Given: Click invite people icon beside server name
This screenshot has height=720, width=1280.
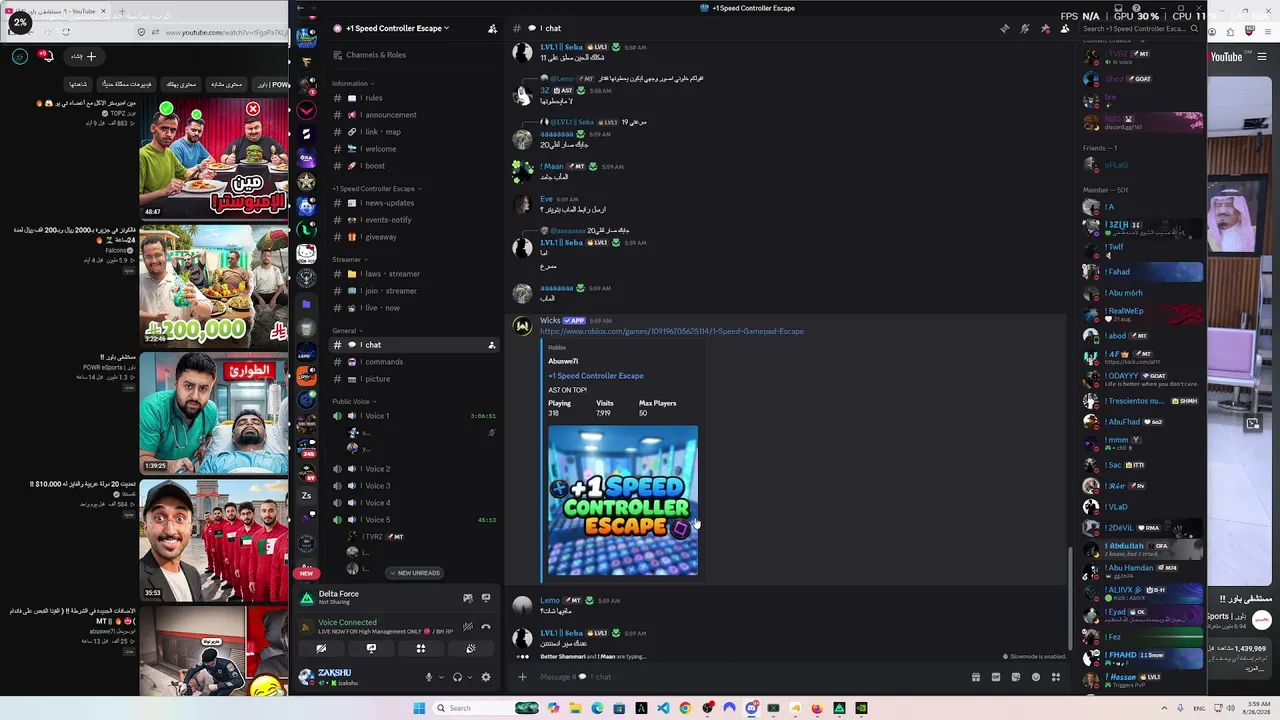Looking at the screenshot, I should click(492, 28).
